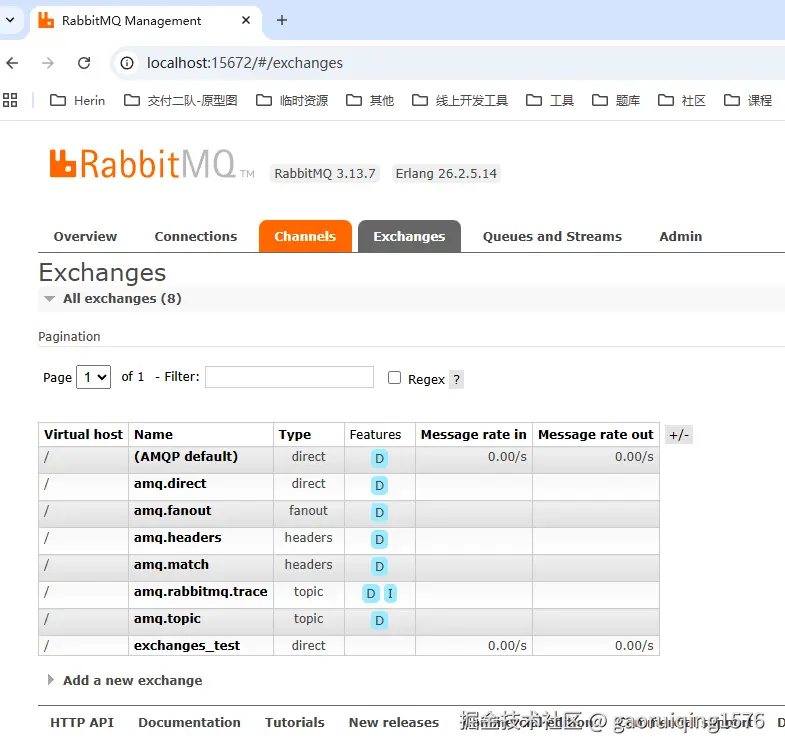Open the amq.fanout exchange
This screenshot has width=785, height=754.
pos(173,511)
